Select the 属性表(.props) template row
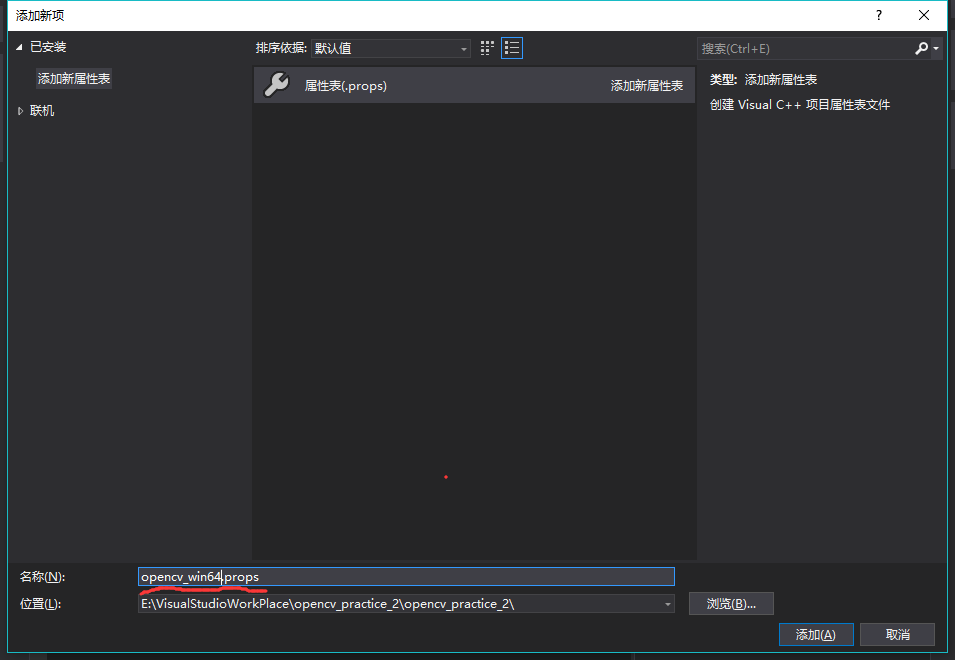 click(x=474, y=85)
